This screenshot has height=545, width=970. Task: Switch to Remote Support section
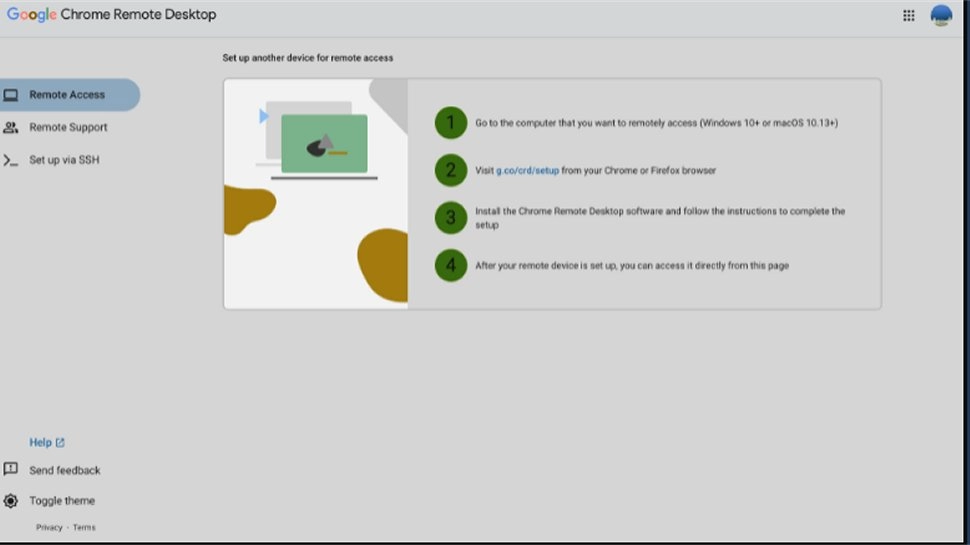pos(70,127)
